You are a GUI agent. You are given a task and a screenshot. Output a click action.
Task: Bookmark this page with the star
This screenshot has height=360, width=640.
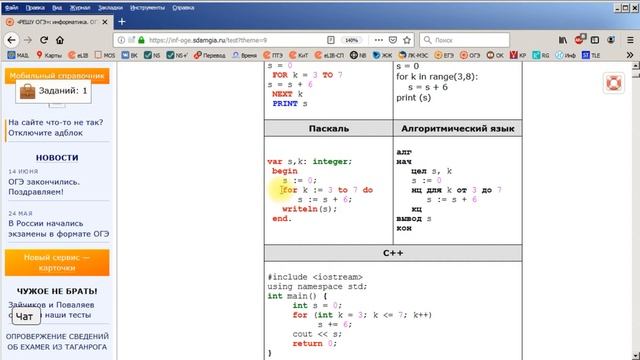pyautogui.click(x=407, y=40)
